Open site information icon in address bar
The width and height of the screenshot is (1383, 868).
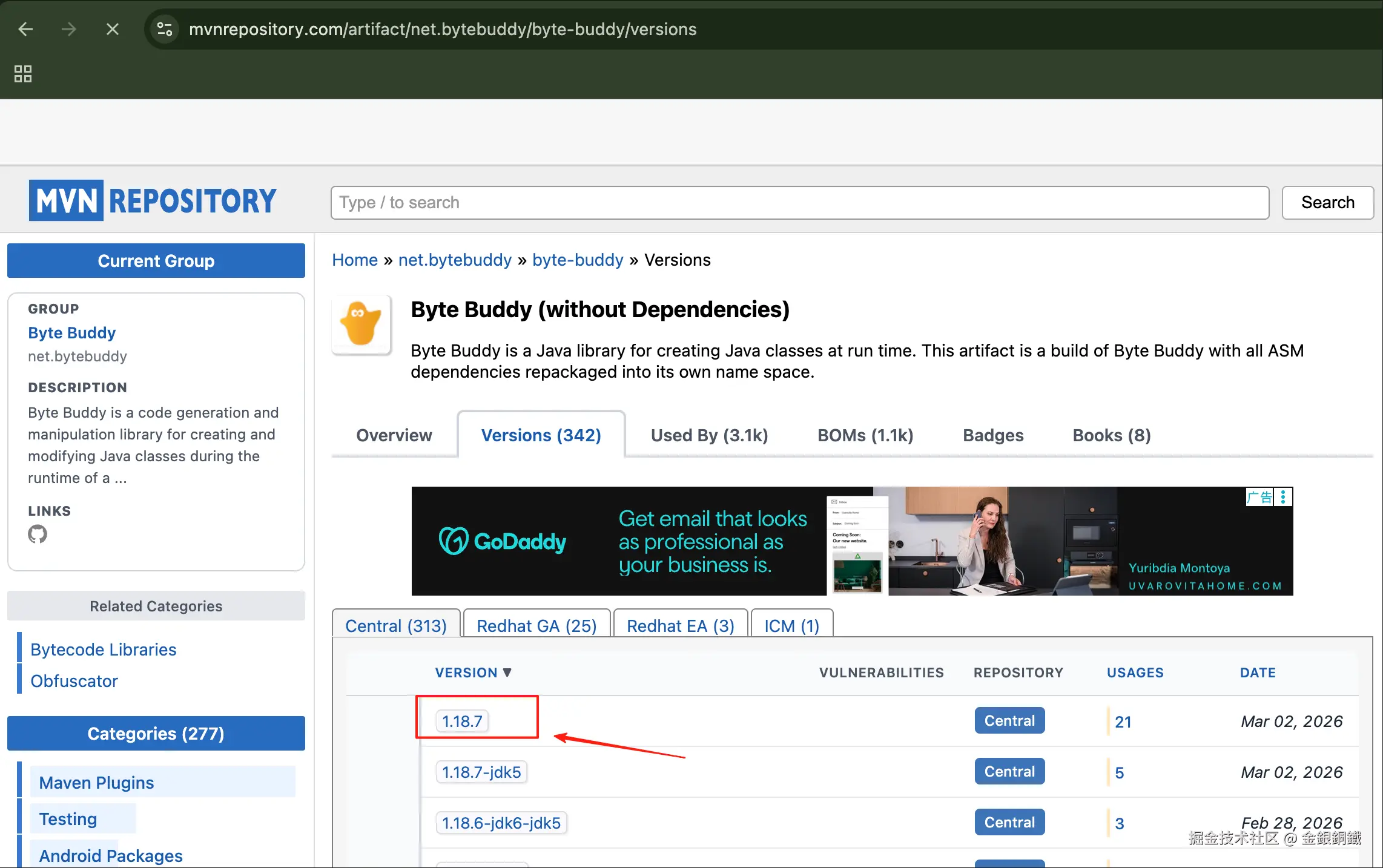click(x=165, y=29)
